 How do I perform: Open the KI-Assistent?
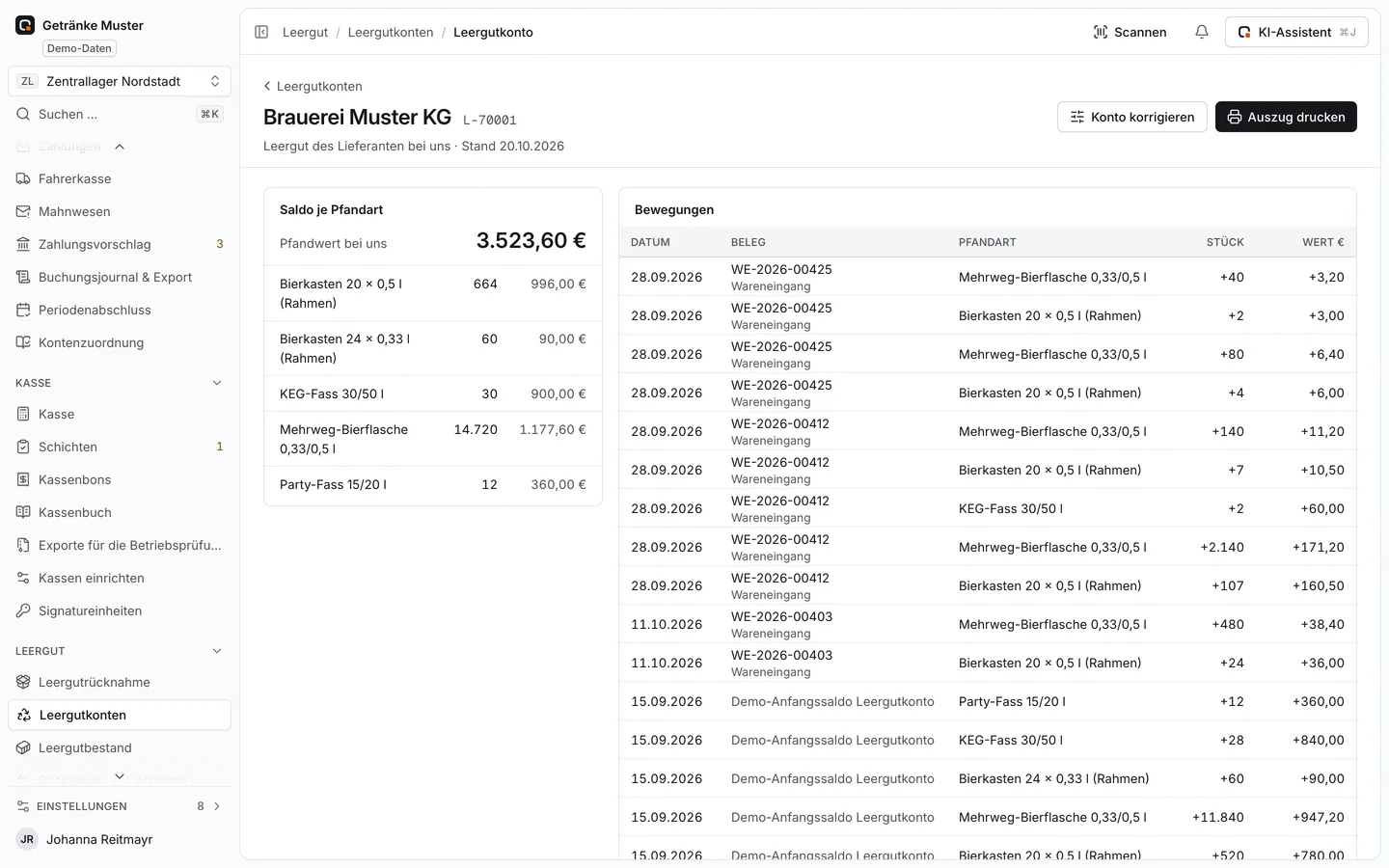coord(1296,32)
